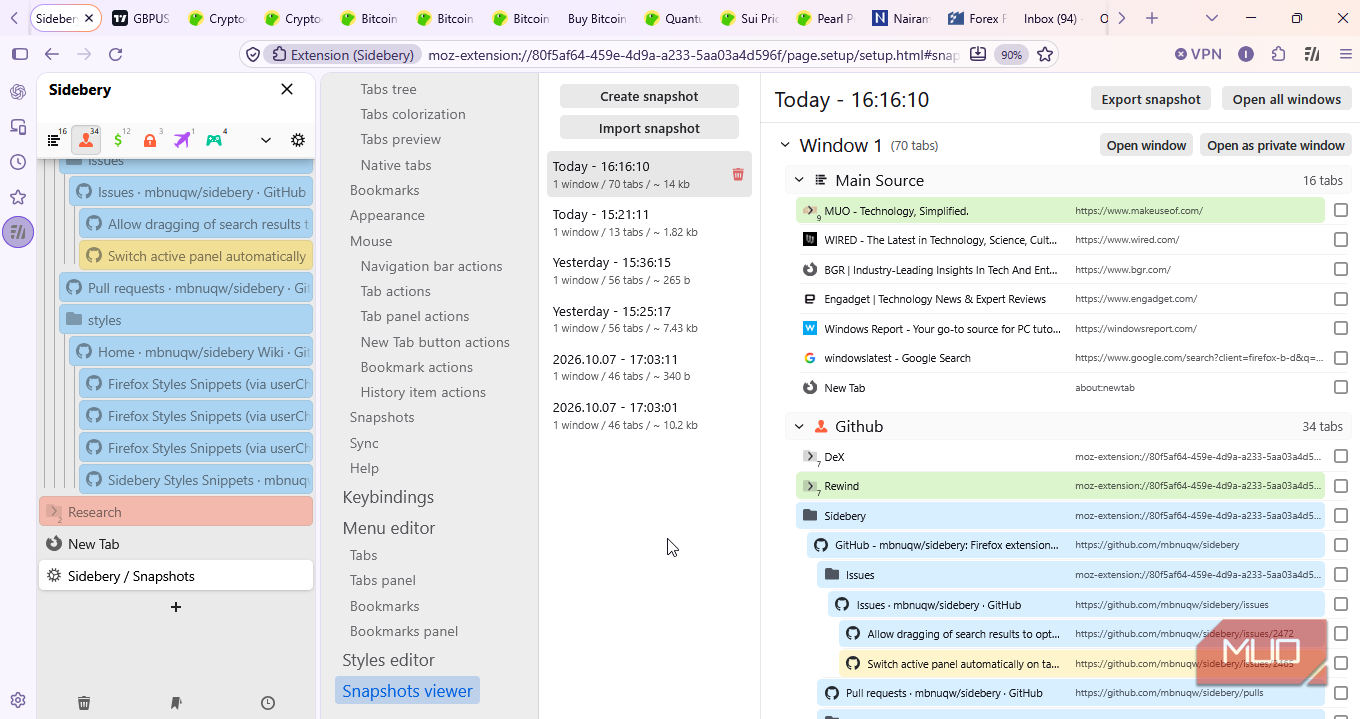Open the green game controller panel
The height and width of the screenshot is (719, 1360).
click(x=214, y=140)
